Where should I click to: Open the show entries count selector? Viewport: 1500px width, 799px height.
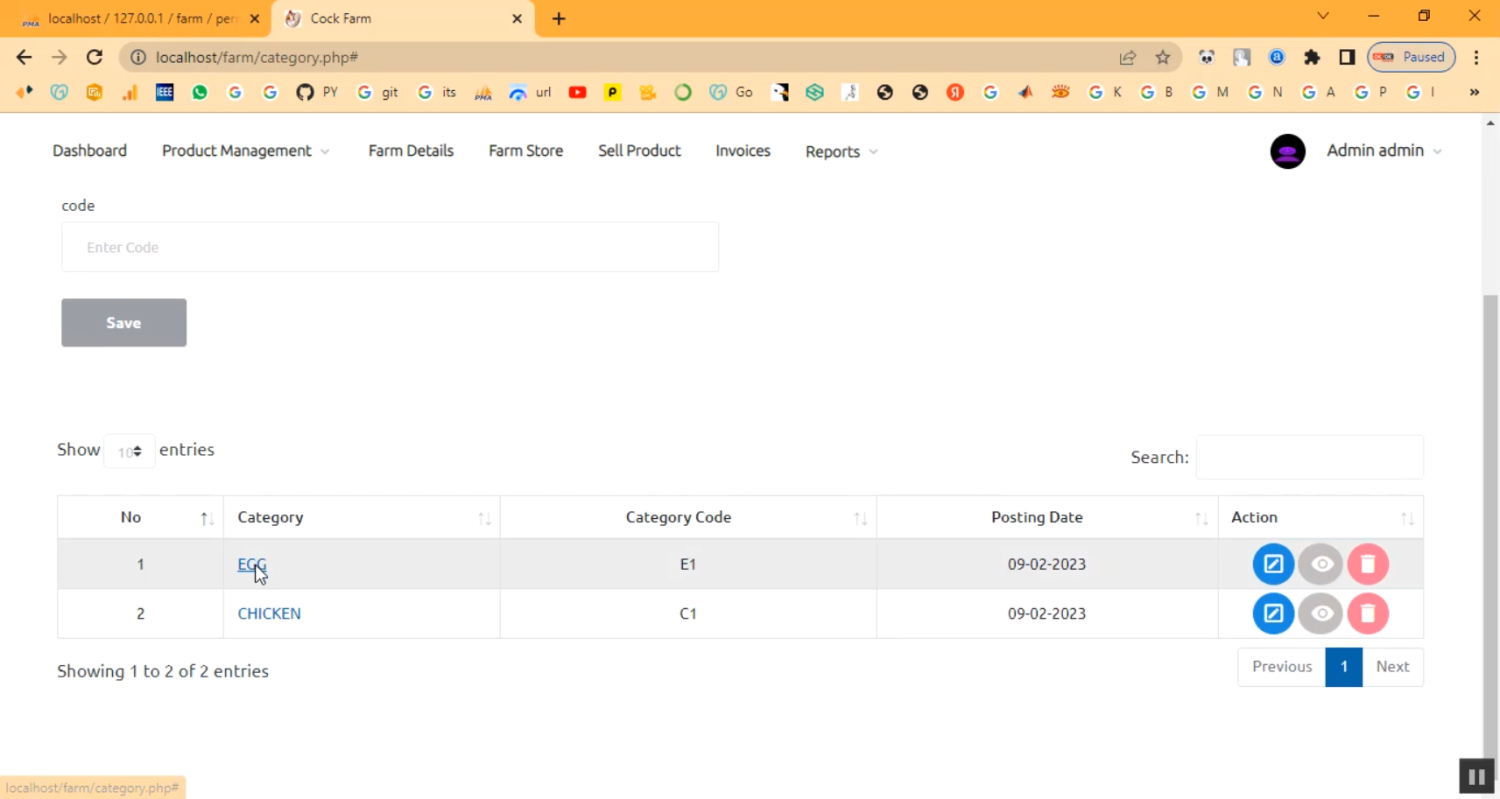point(130,451)
